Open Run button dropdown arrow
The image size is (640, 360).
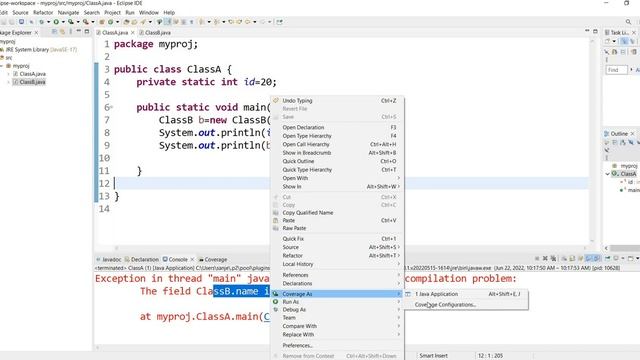[x=63, y=22]
